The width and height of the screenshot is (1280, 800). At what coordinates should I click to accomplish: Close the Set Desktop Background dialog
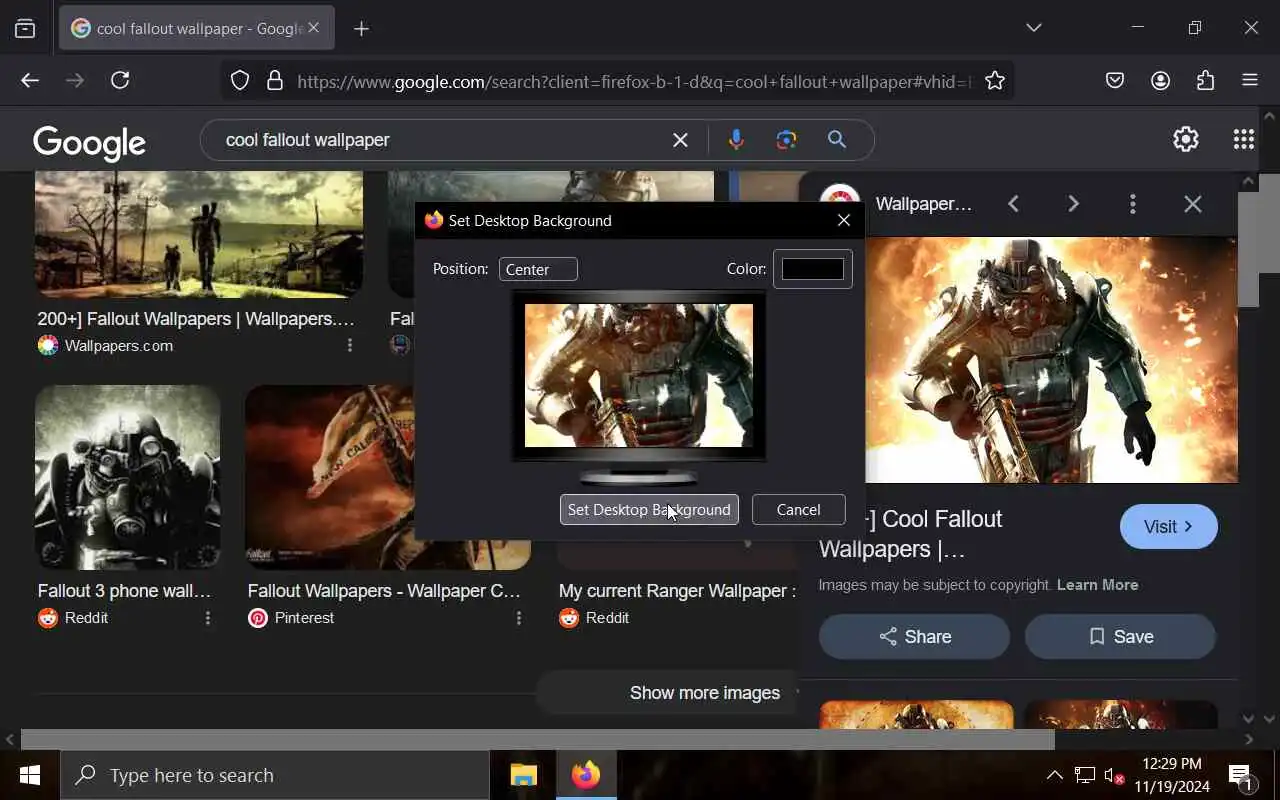click(x=844, y=220)
